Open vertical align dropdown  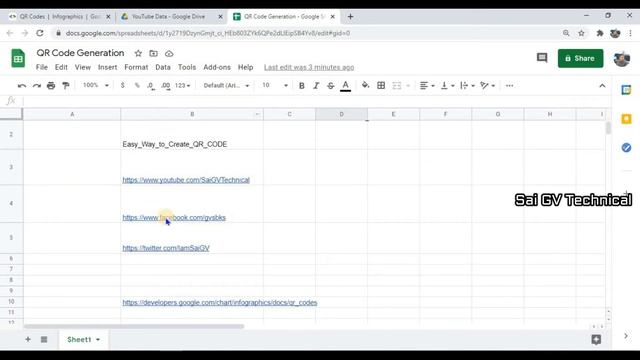[447, 85]
